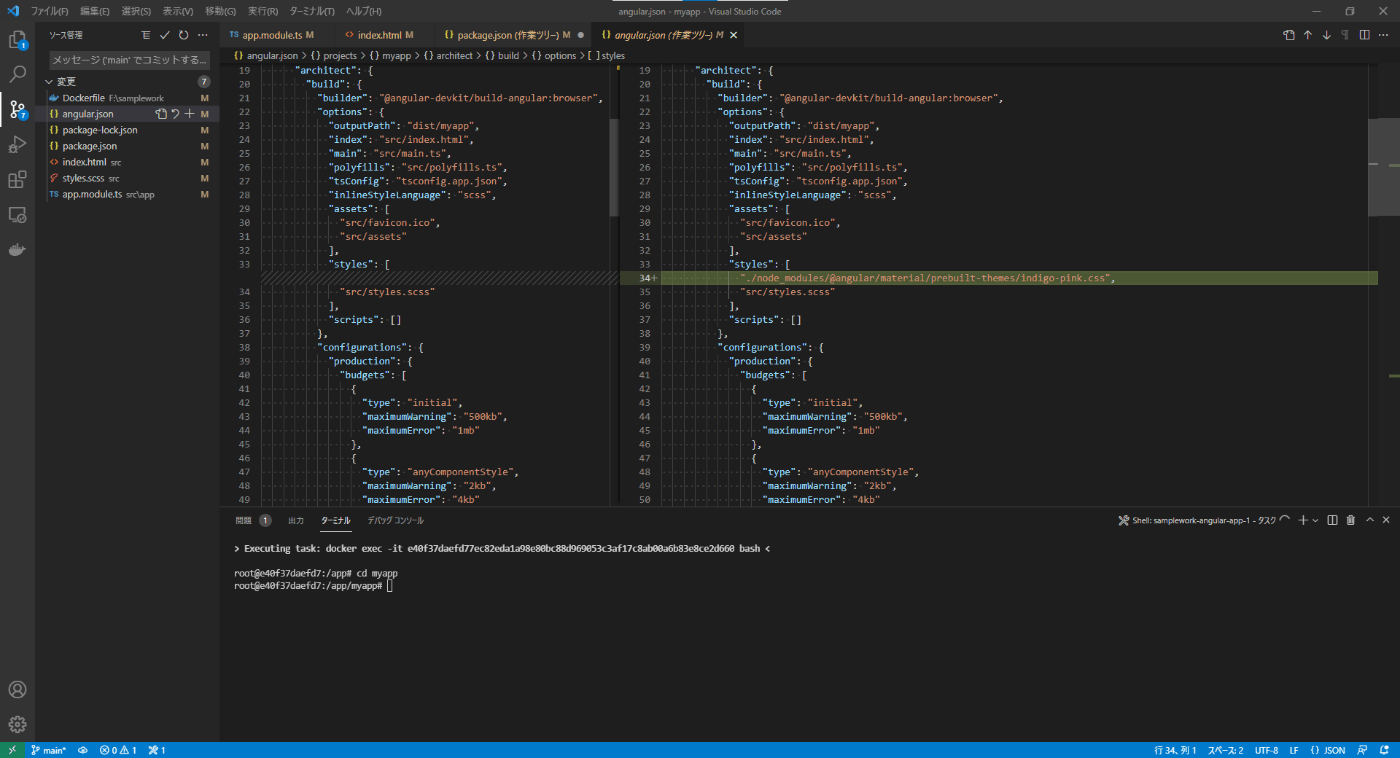
Task: Open errors and warnings counter in status bar
Action: (x=117, y=750)
